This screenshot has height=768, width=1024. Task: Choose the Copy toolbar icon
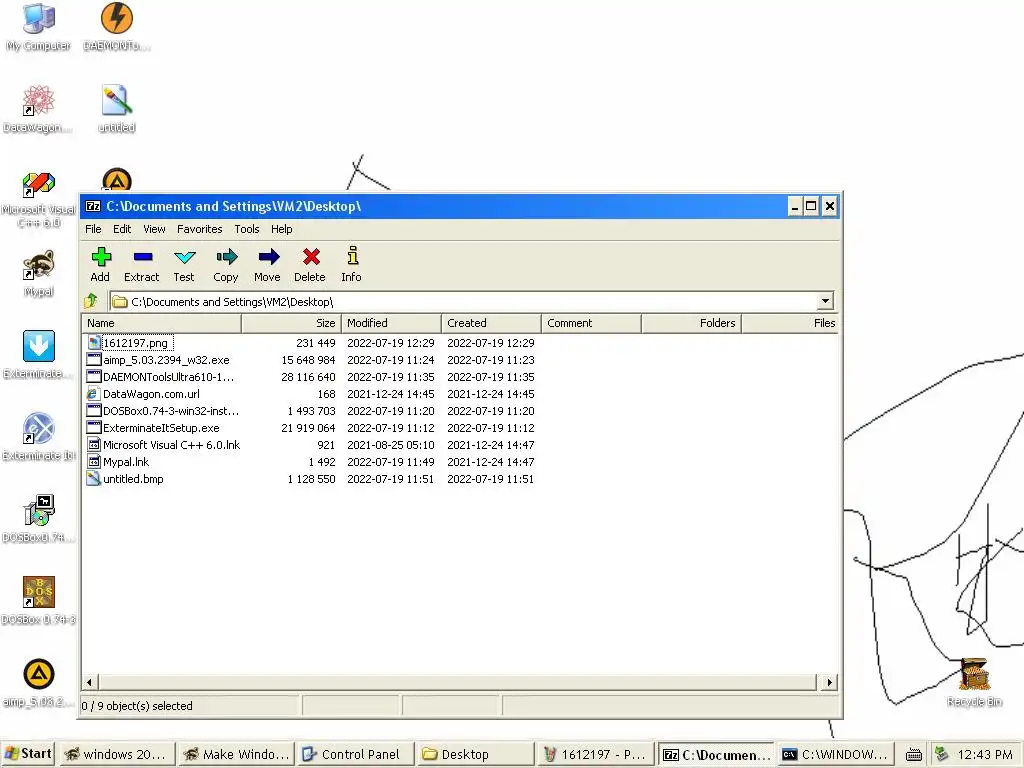point(227,257)
